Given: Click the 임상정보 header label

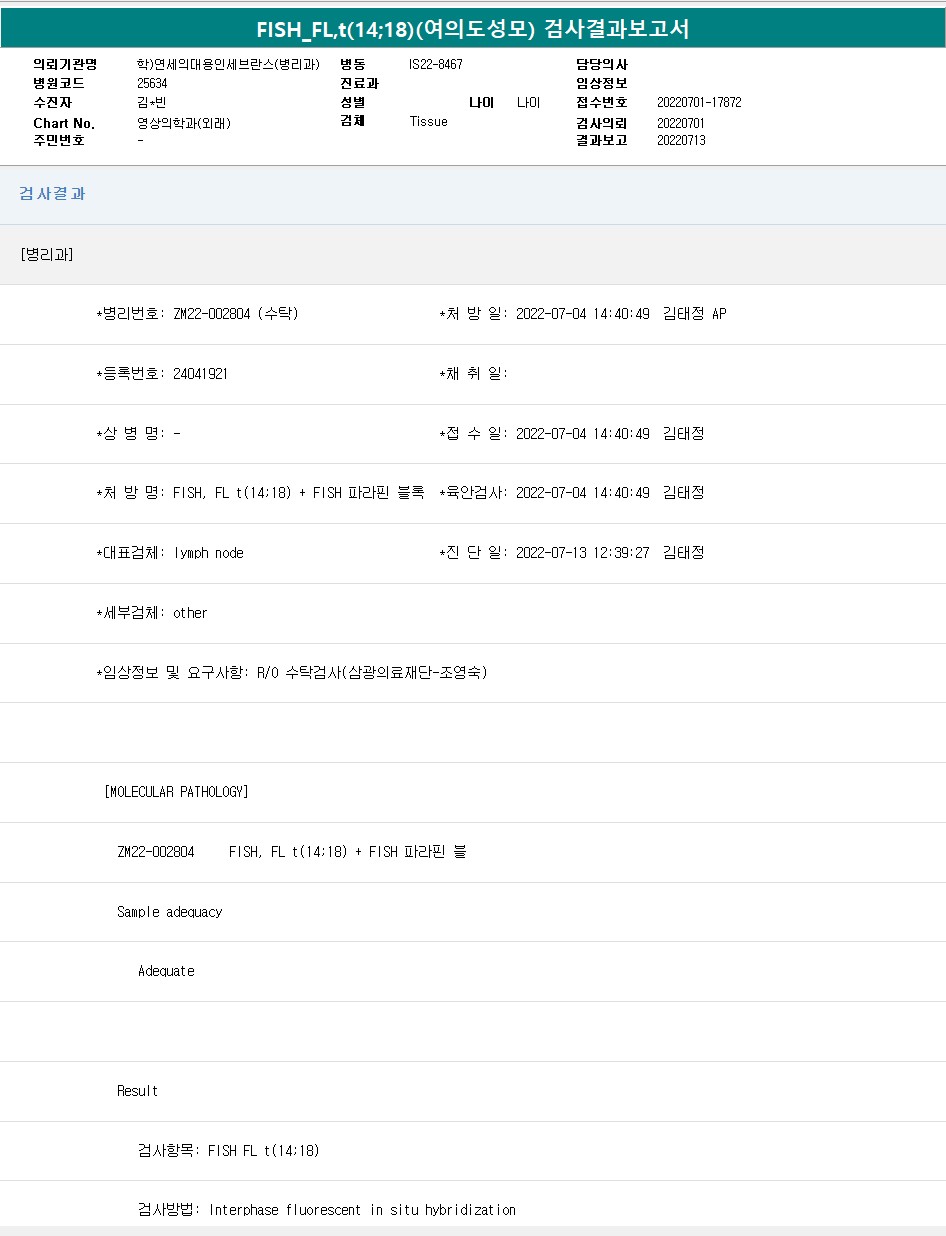Looking at the screenshot, I should [602, 84].
